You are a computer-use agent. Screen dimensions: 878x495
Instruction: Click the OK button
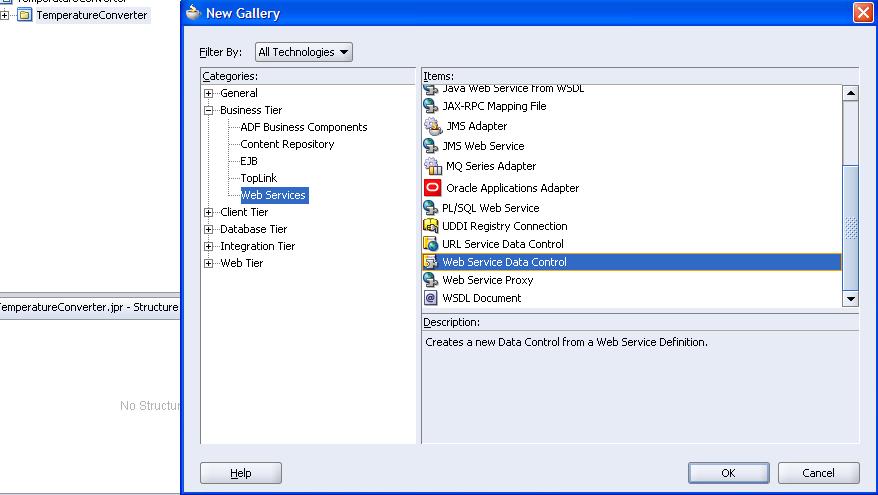click(728, 473)
